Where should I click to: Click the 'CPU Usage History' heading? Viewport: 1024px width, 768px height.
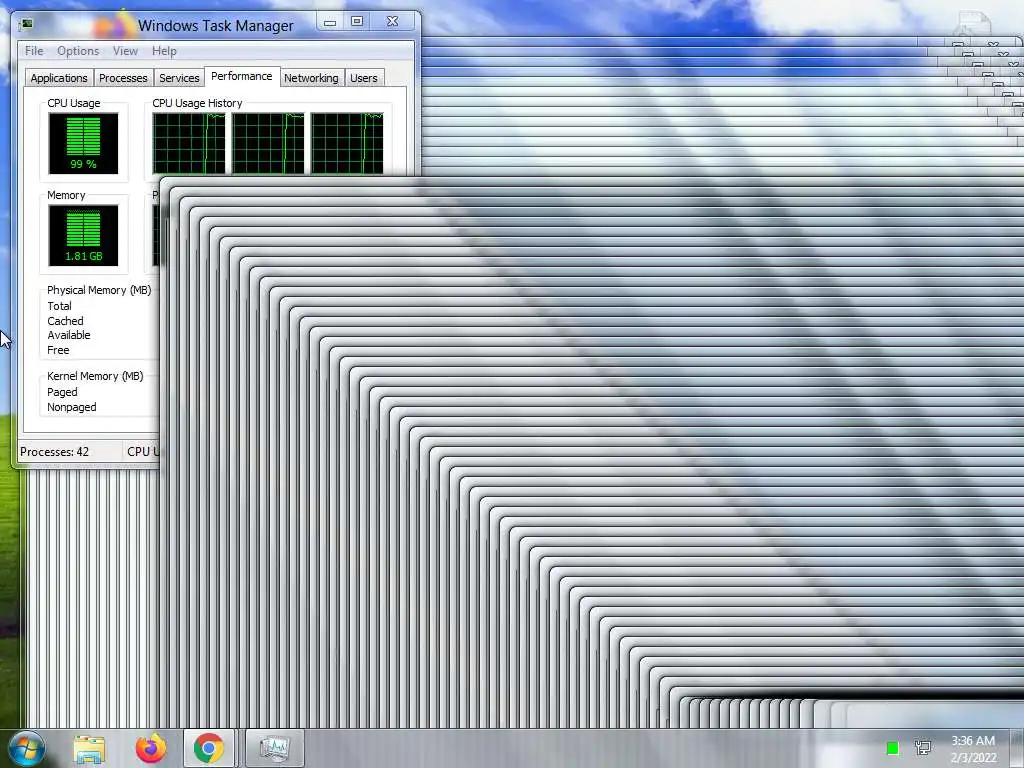[x=197, y=103]
